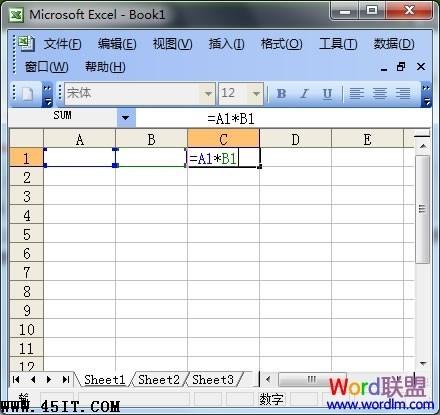Align text left
This screenshot has height=415, width=440.
click(356, 94)
